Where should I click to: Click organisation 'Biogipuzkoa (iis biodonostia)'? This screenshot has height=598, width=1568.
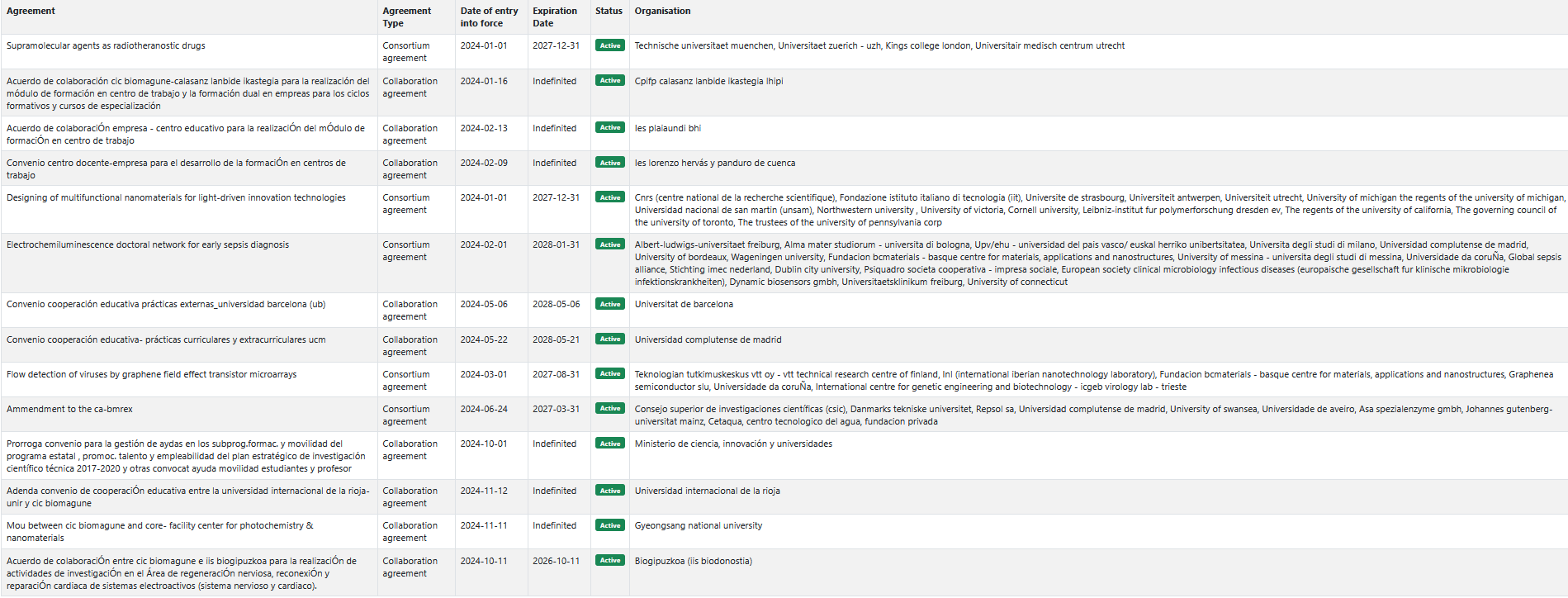pos(694,561)
